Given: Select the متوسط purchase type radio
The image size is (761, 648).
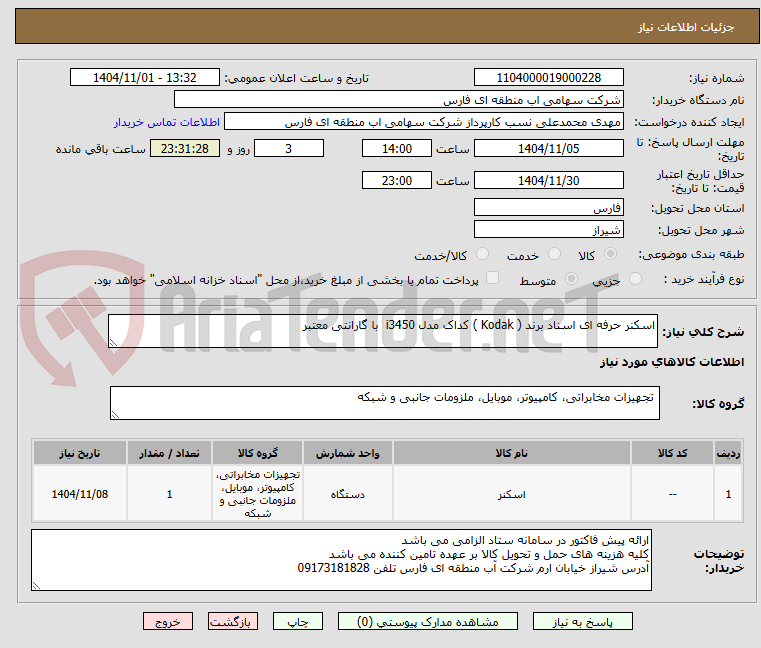Looking at the screenshot, I should pos(571,279).
